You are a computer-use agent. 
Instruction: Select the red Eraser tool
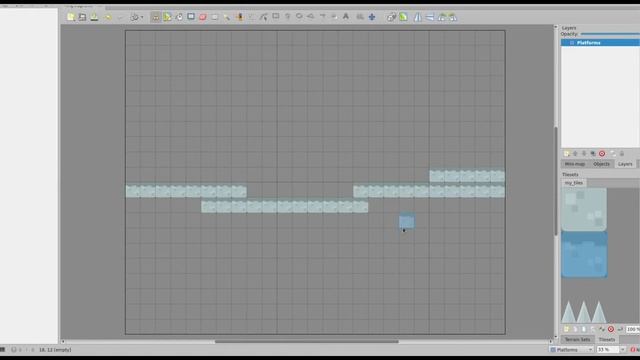pyautogui.click(x=203, y=17)
